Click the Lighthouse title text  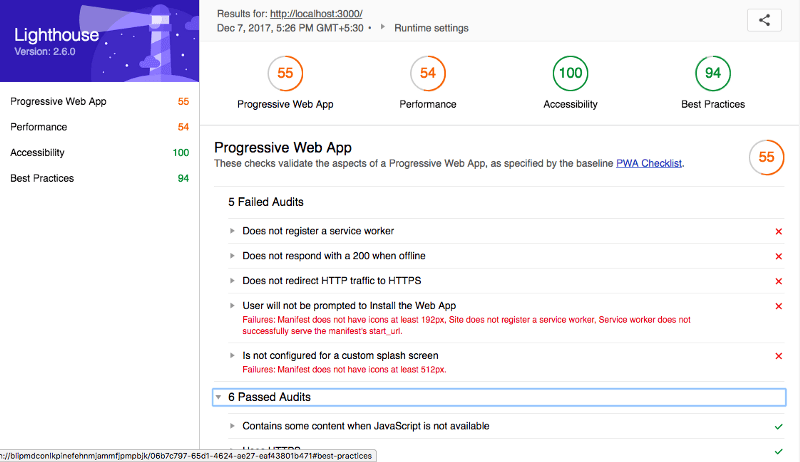click(x=57, y=35)
